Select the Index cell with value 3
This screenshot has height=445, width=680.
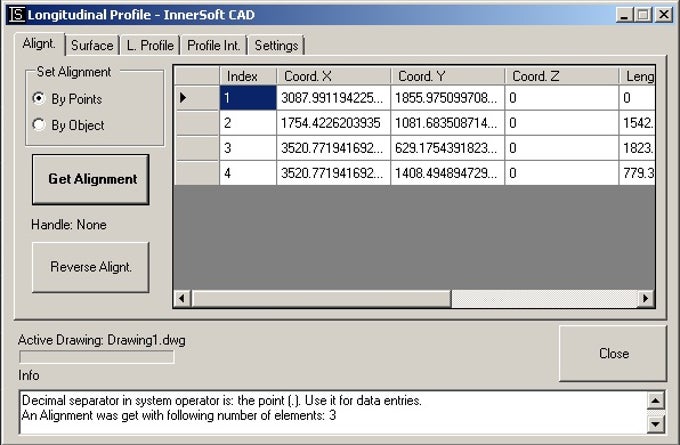point(248,148)
